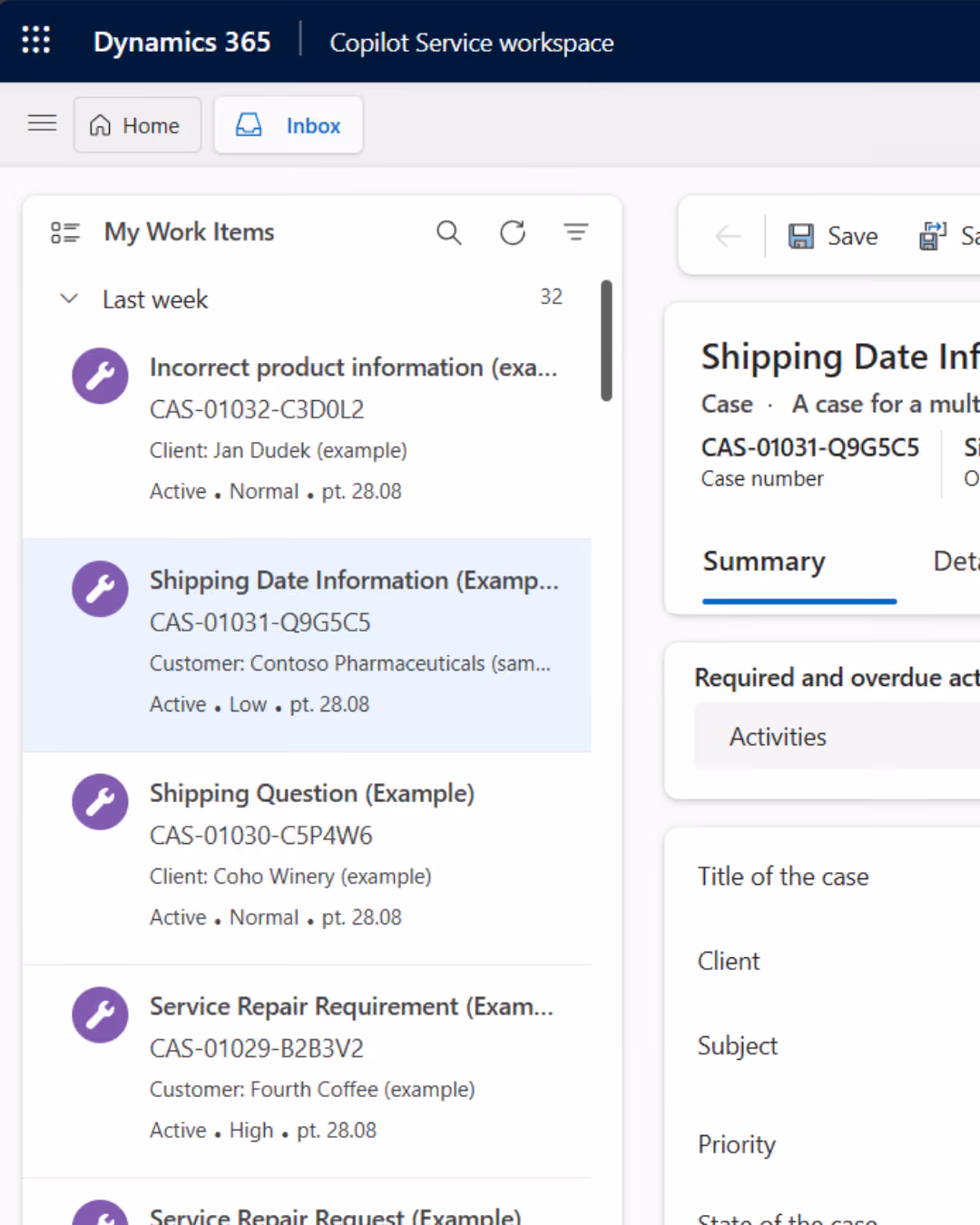Select the Shipping Date Information case item
The image size is (980, 1225).
tap(307, 645)
